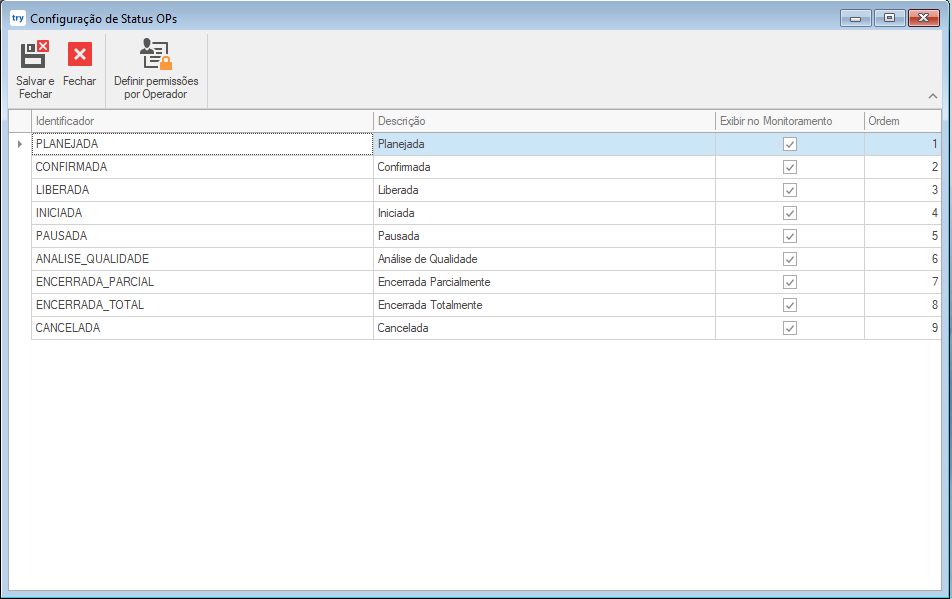Select the CANCELADA identifier cell
This screenshot has width=952, height=599.
coord(202,328)
